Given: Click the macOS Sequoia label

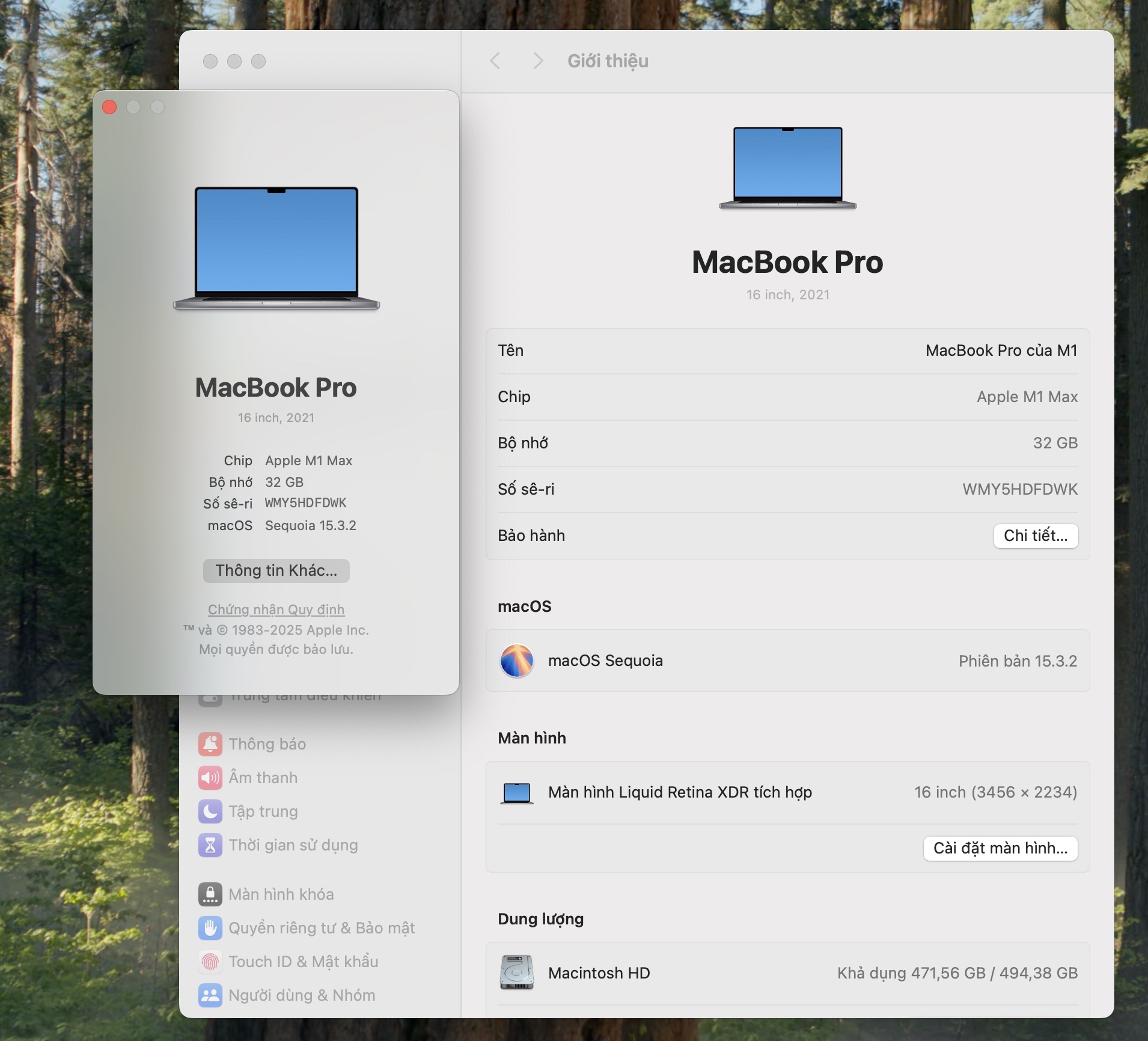Looking at the screenshot, I should [605, 661].
